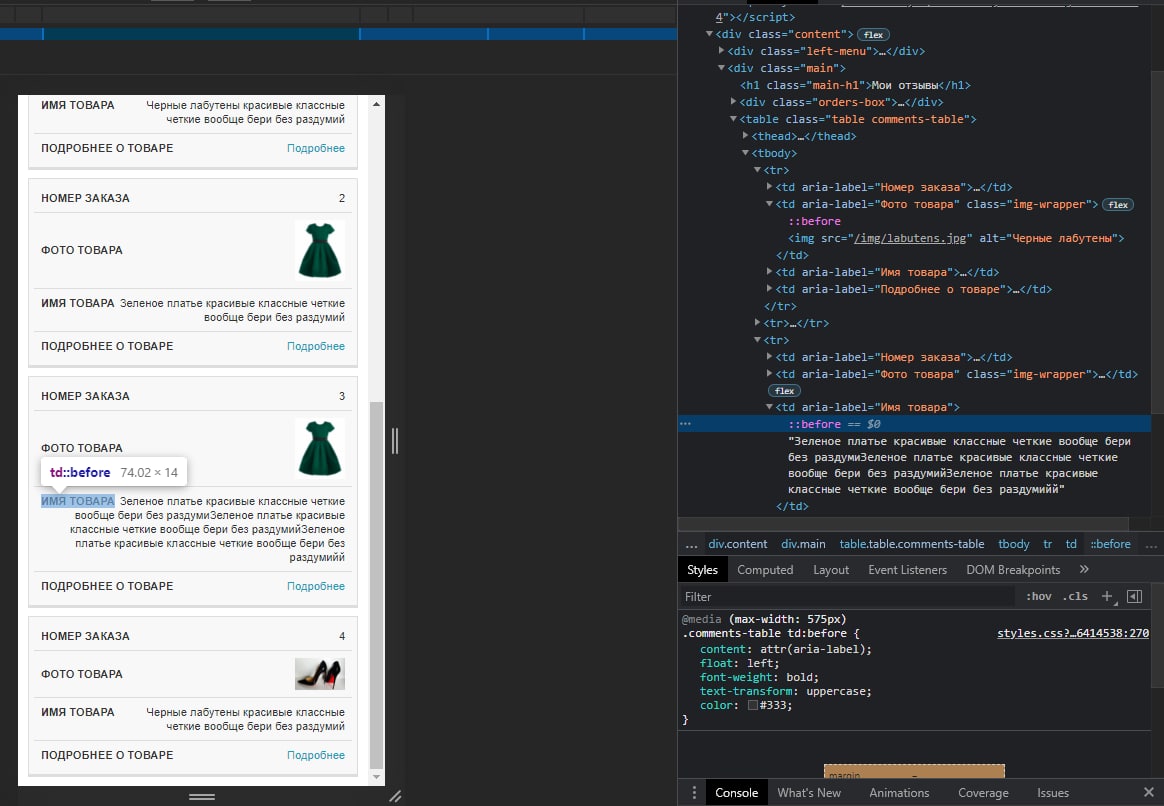
Task: Click the ::before breadcrumb
Action: tap(1110, 544)
